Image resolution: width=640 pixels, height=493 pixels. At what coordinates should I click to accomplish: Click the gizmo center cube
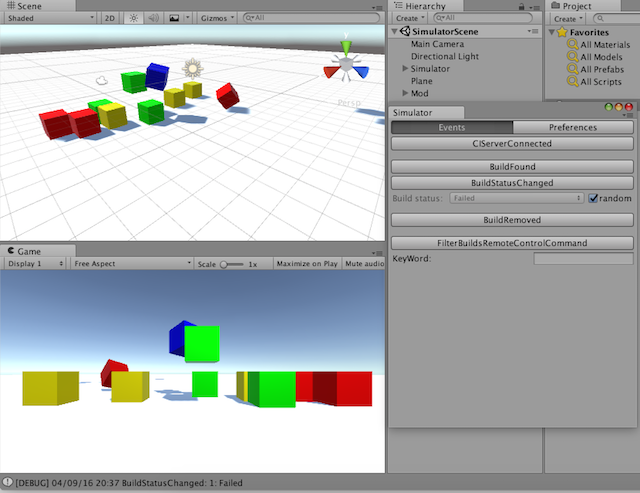pos(346,64)
